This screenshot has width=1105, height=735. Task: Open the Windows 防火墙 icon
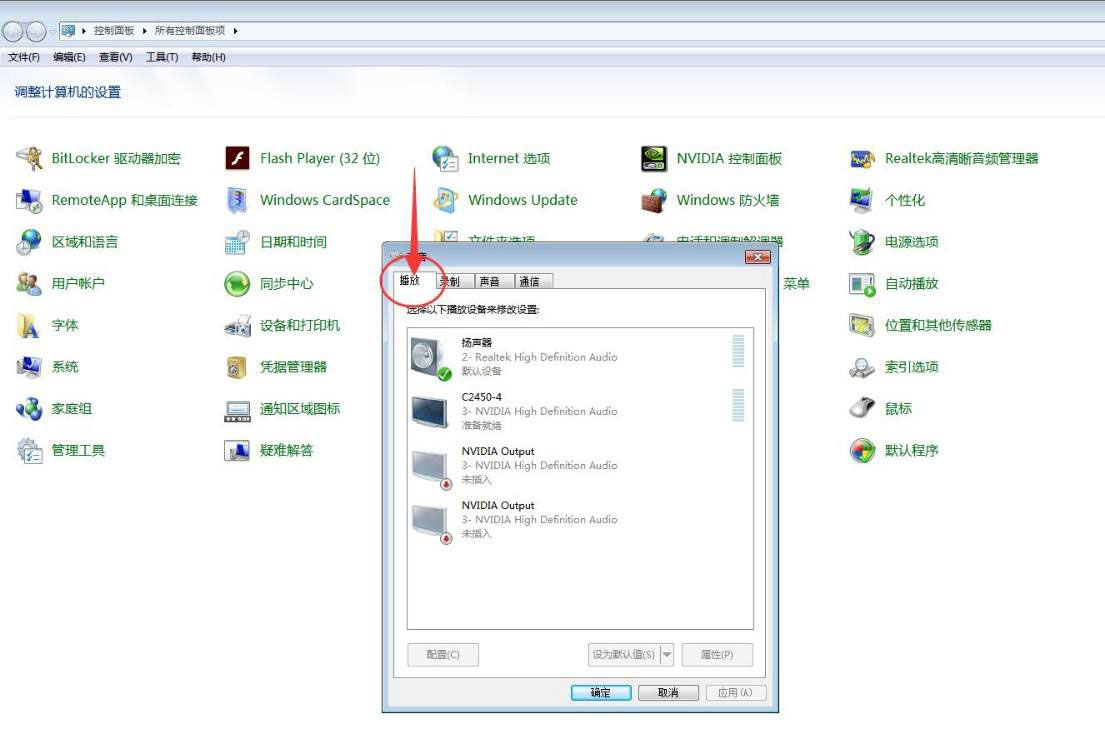pos(653,200)
